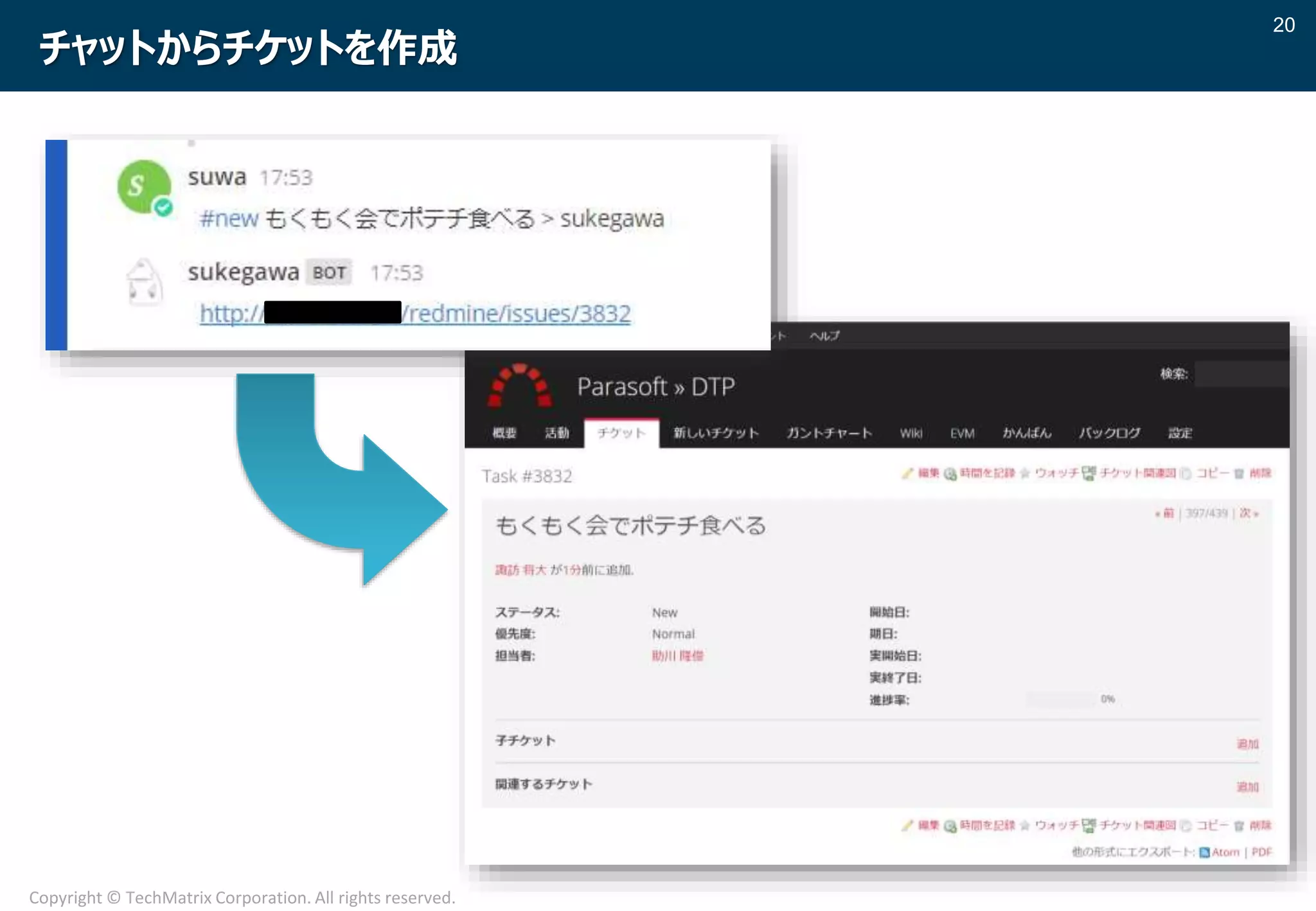This screenshot has height=911, width=1316.
Task: Open the Wiki tab
Action: click(x=911, y=434)
